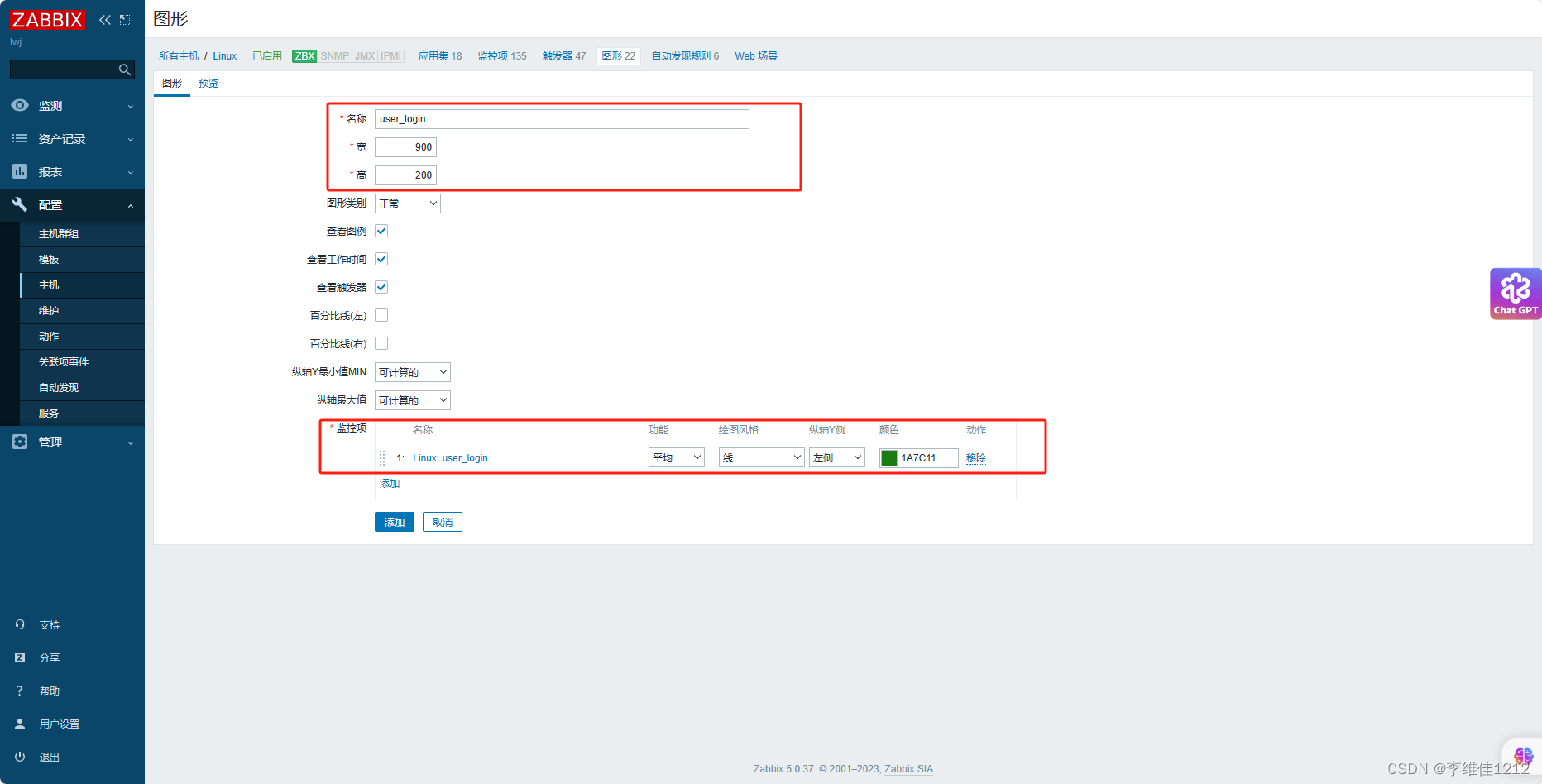Enable the 百分比线(右) checkbox
Viewport: 1542px width, 784px height.
(x=381, y=343)
